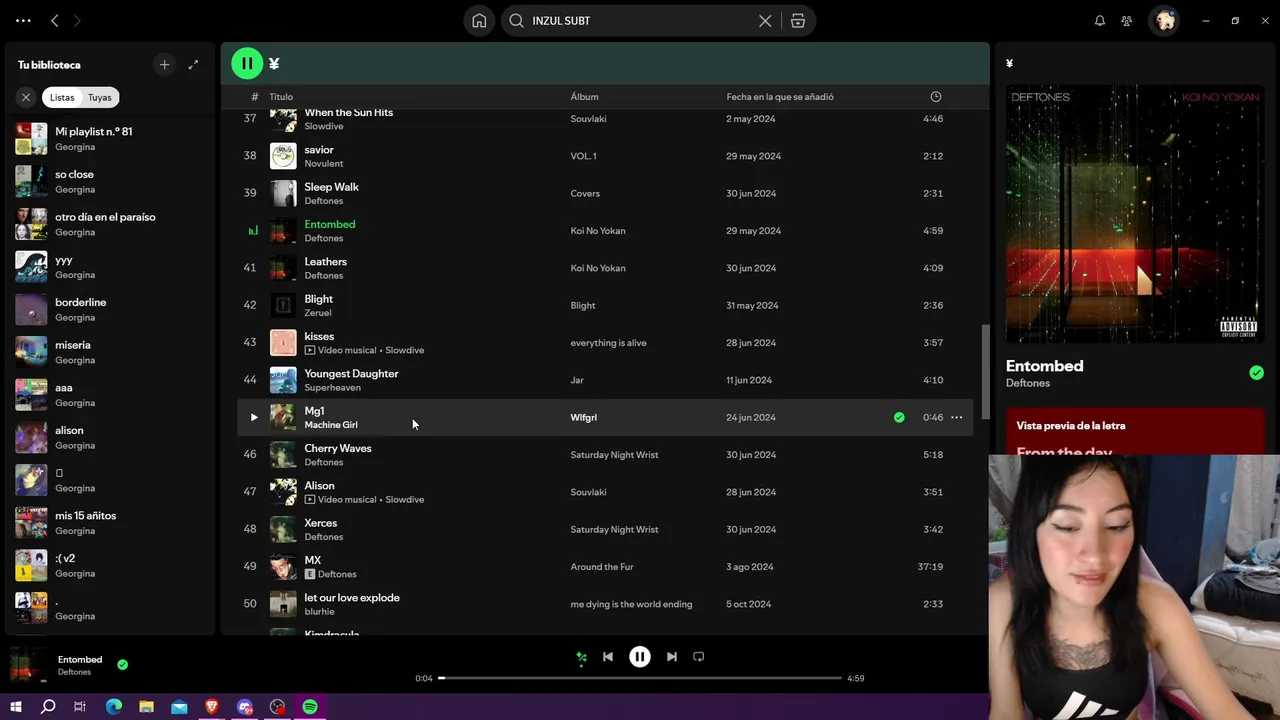Click the Koi No Yokan album cover art
Image resolution: width=1280 pixels, height=720 pixels.
(x=1134, y=214)
